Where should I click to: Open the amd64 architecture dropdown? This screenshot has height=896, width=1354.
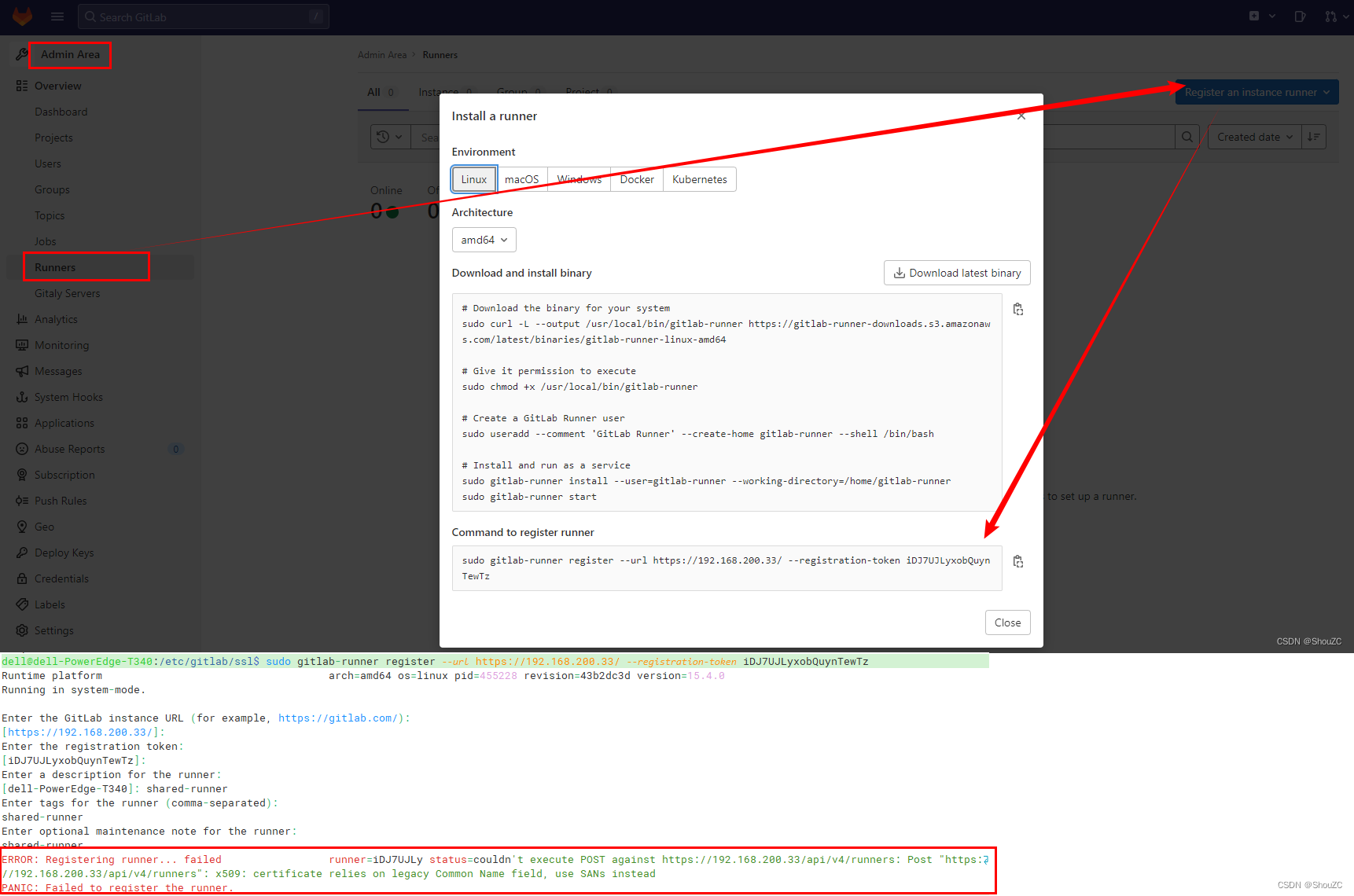484,240
